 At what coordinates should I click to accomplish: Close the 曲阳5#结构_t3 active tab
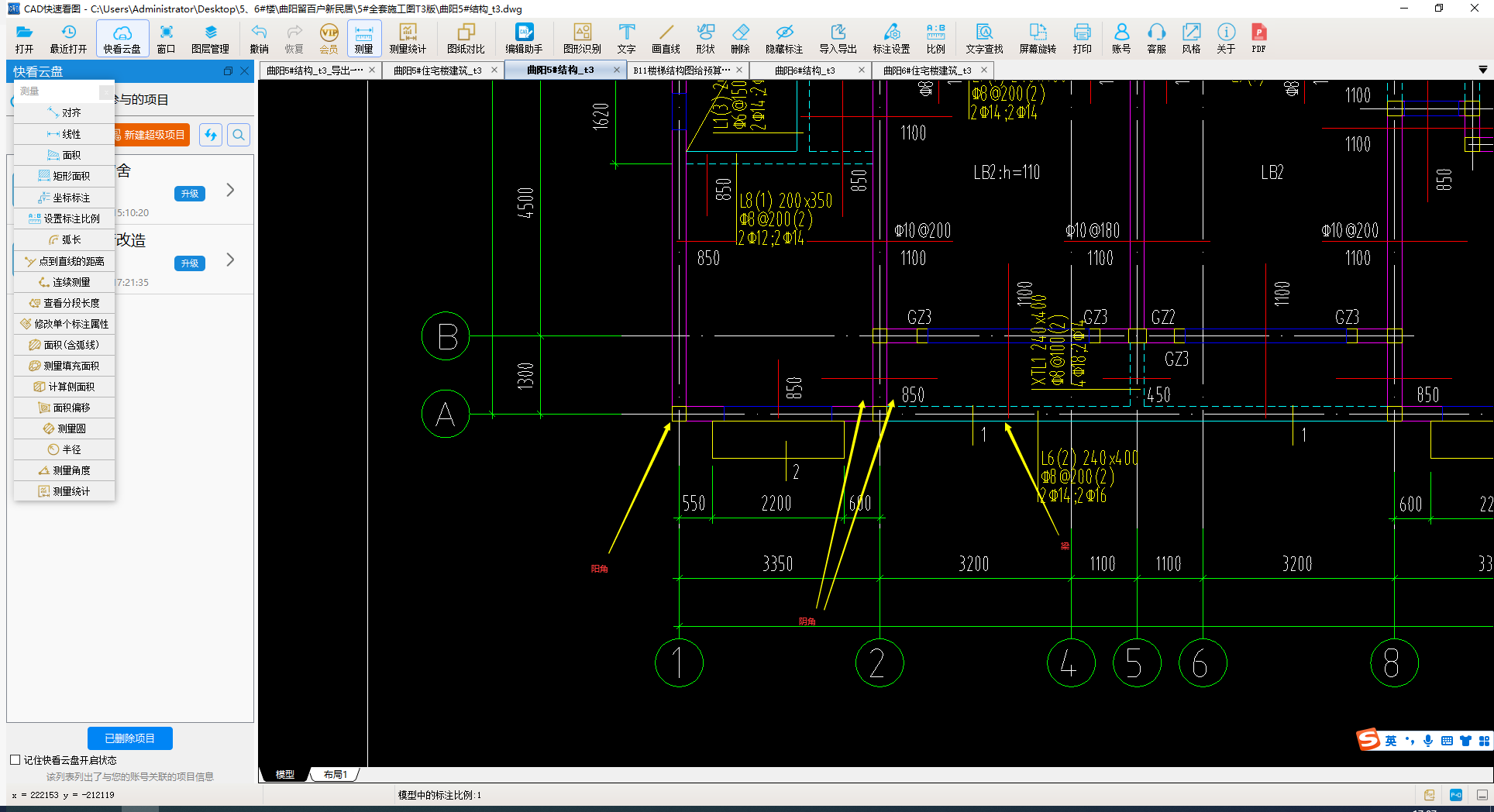coord(617,70)
